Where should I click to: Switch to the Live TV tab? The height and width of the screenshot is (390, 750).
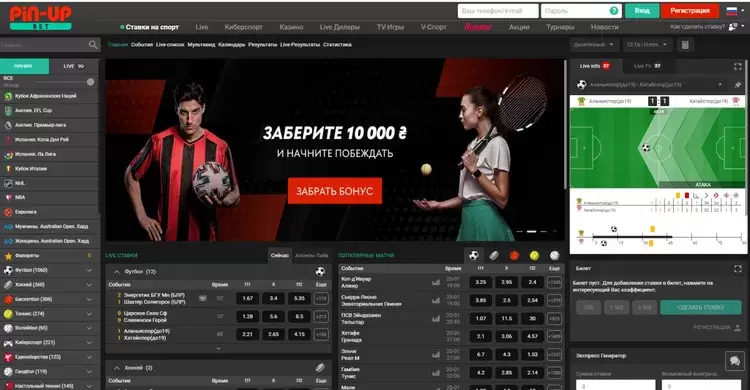[647, 66]
